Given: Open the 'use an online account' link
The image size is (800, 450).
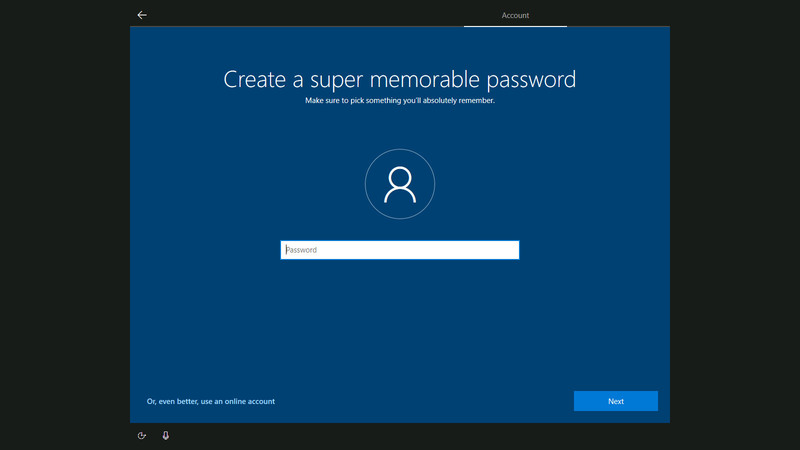Looking at the screenshot, I should (x=249, y=402).
